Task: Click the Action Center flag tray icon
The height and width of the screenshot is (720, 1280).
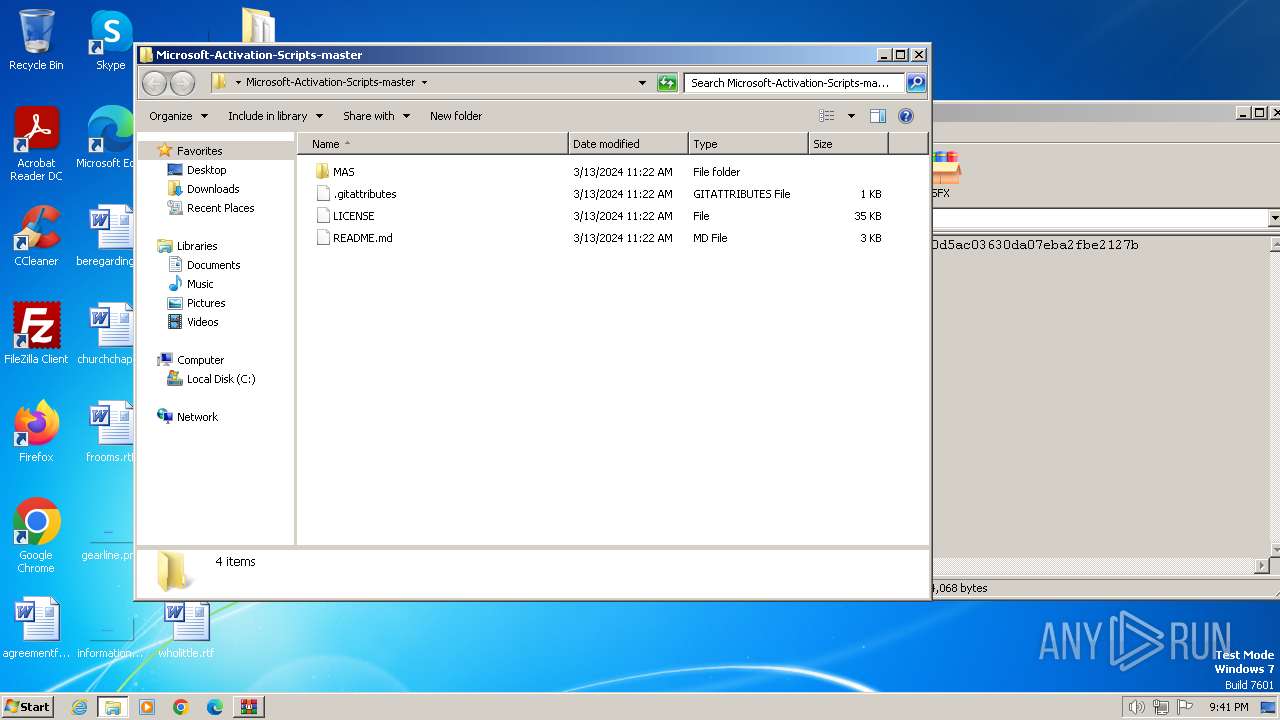Action: pos(1185,707)
